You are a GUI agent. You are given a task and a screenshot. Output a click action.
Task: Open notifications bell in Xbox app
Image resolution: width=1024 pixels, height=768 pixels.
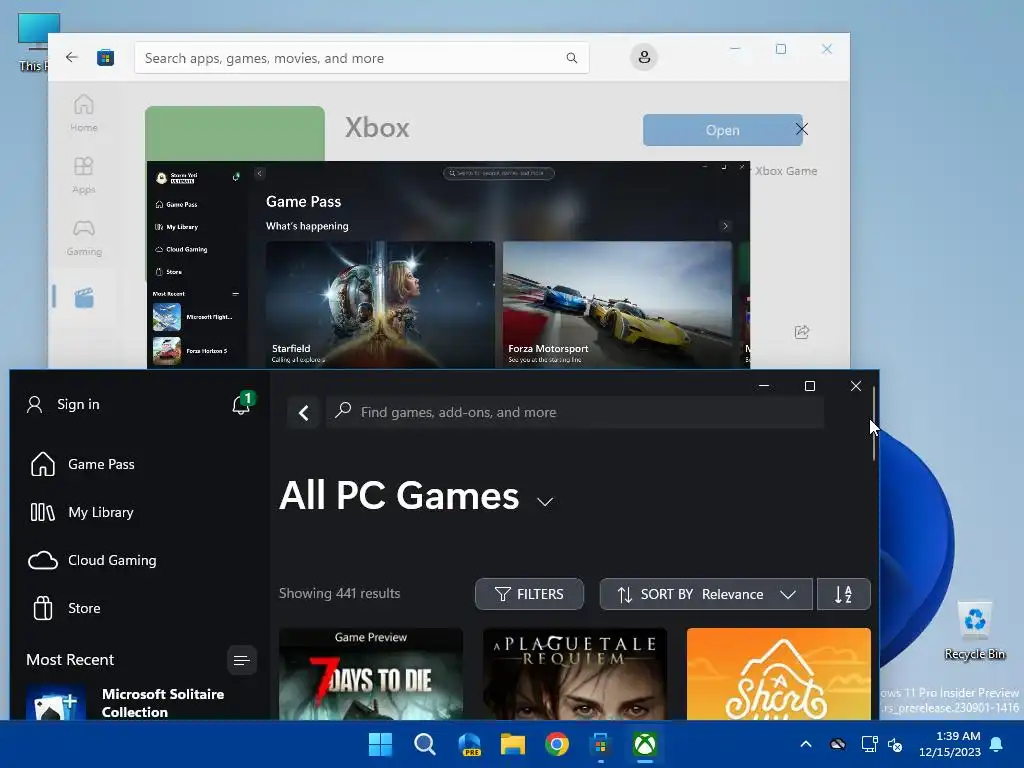(x=242, y=405)
